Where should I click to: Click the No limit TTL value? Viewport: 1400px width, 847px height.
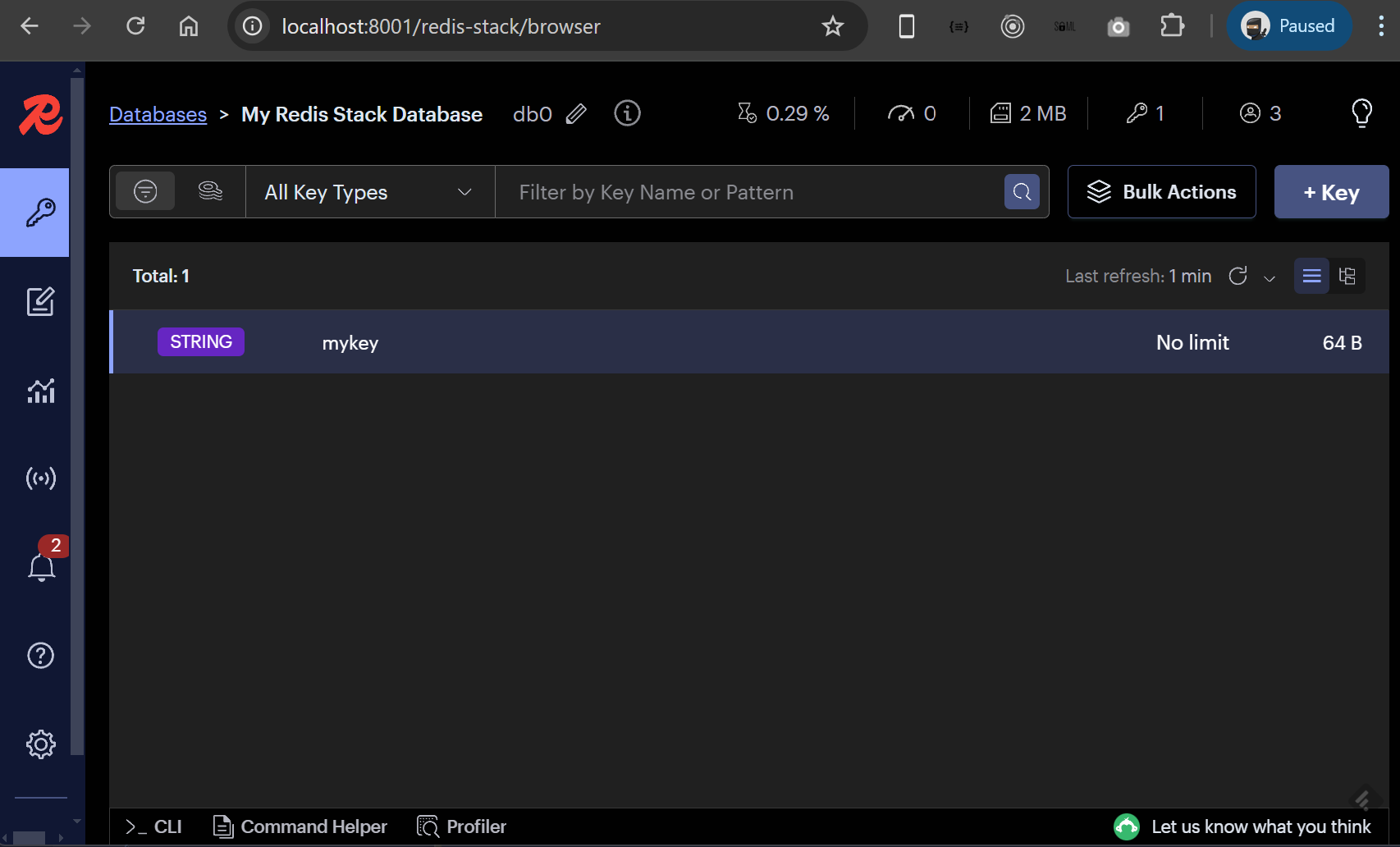(x=1192, y=342)
